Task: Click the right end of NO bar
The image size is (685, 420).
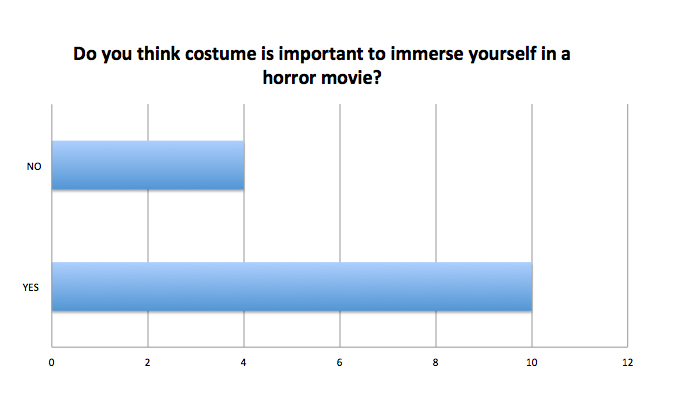Action: (x=242, y=165)
